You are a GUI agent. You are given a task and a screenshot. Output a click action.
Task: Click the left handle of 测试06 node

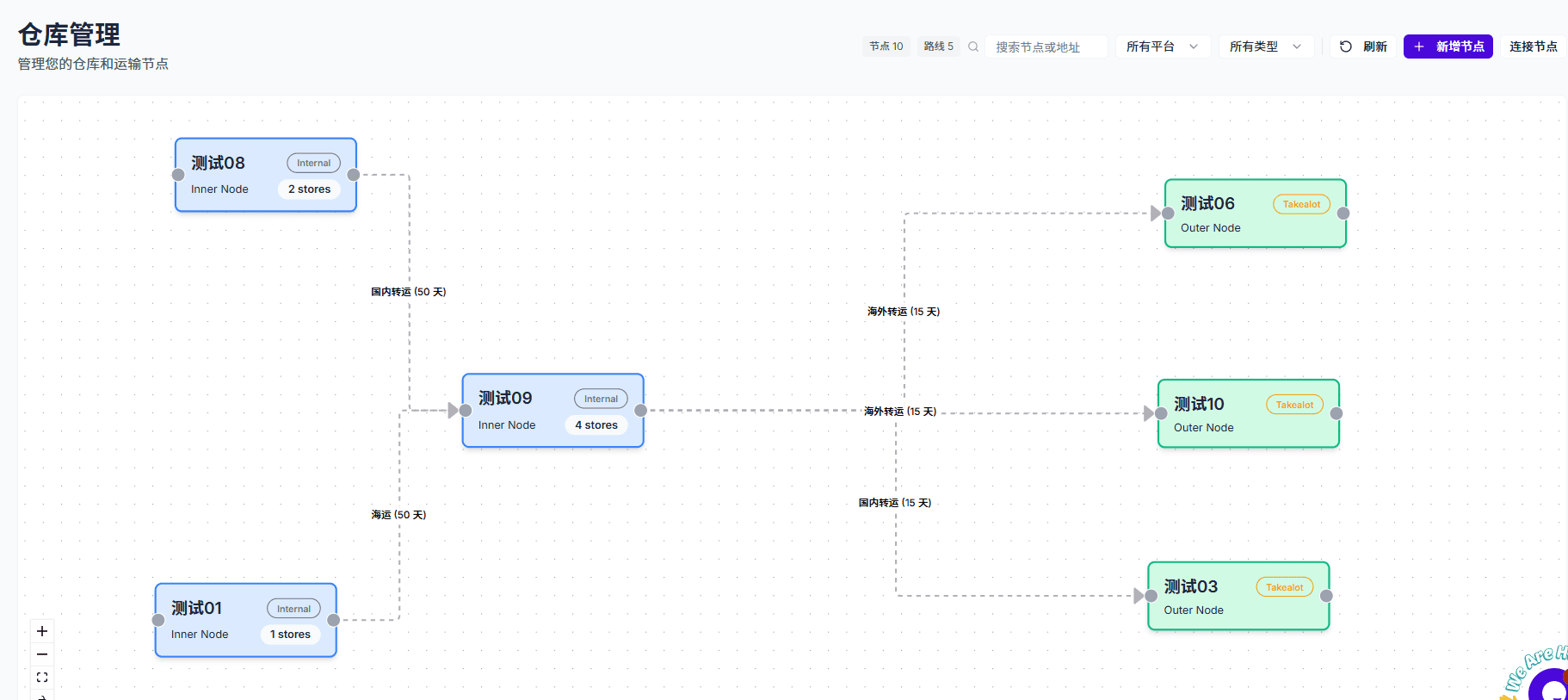[x=1168, y=214]
